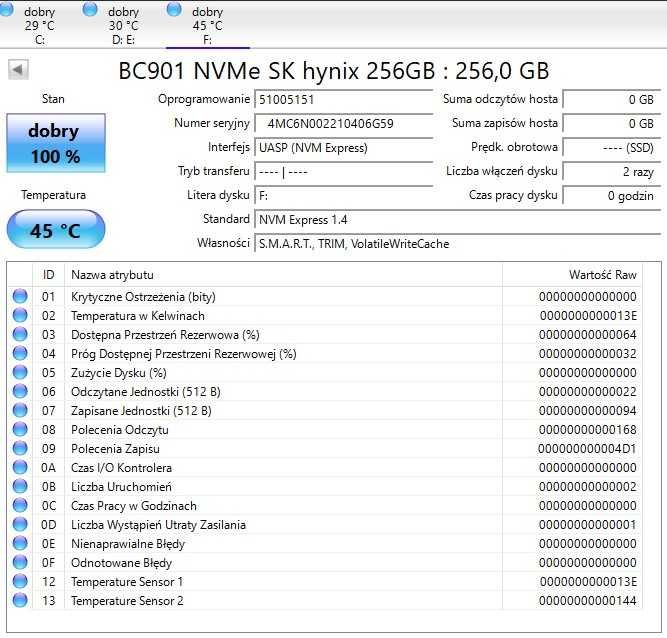Image resolution: width=667 pixels, height=638 pixels.
Task: Click status icon of Liczba Wystąpień Utraty Zasilania row
Action: [x=20, y=524]
